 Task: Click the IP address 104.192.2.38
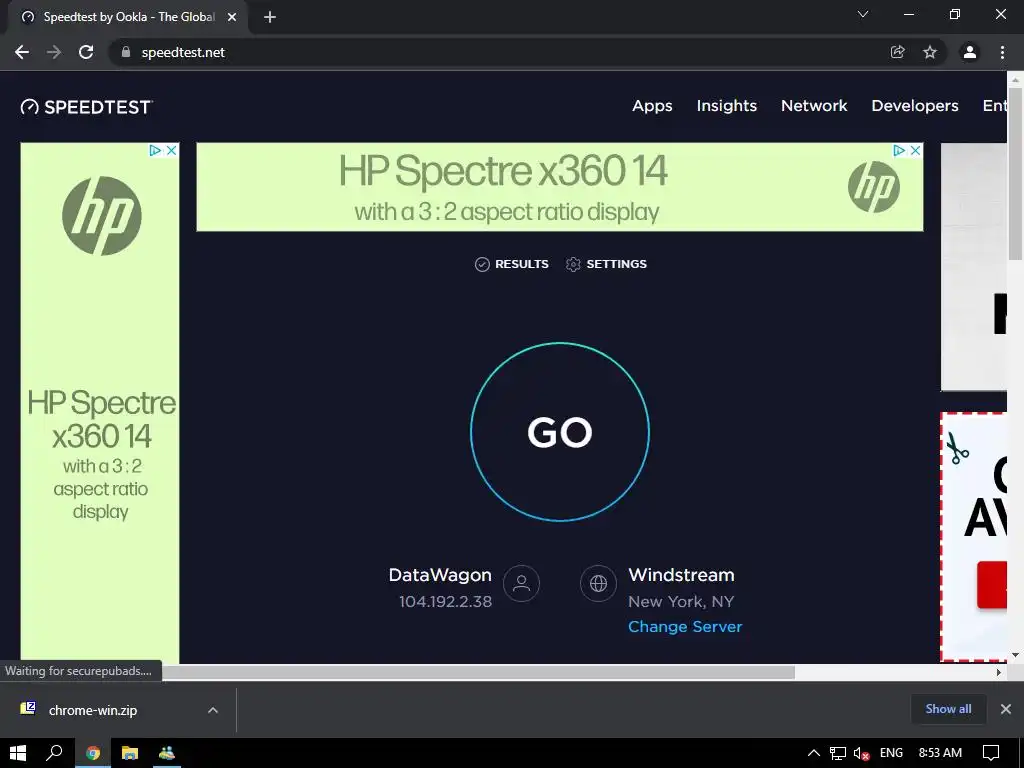[x=445, y=601]
